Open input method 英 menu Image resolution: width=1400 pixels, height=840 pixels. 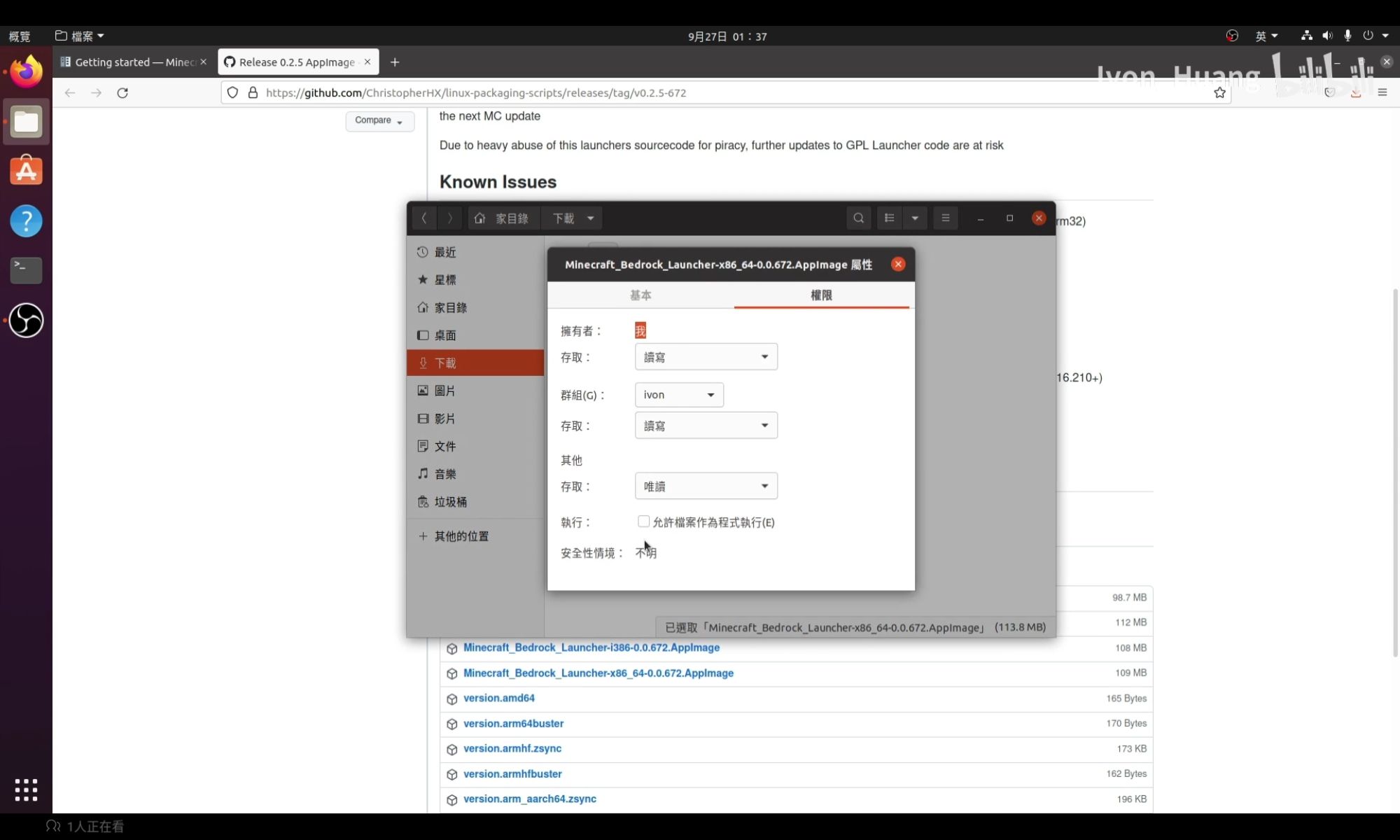point(1266,36)
